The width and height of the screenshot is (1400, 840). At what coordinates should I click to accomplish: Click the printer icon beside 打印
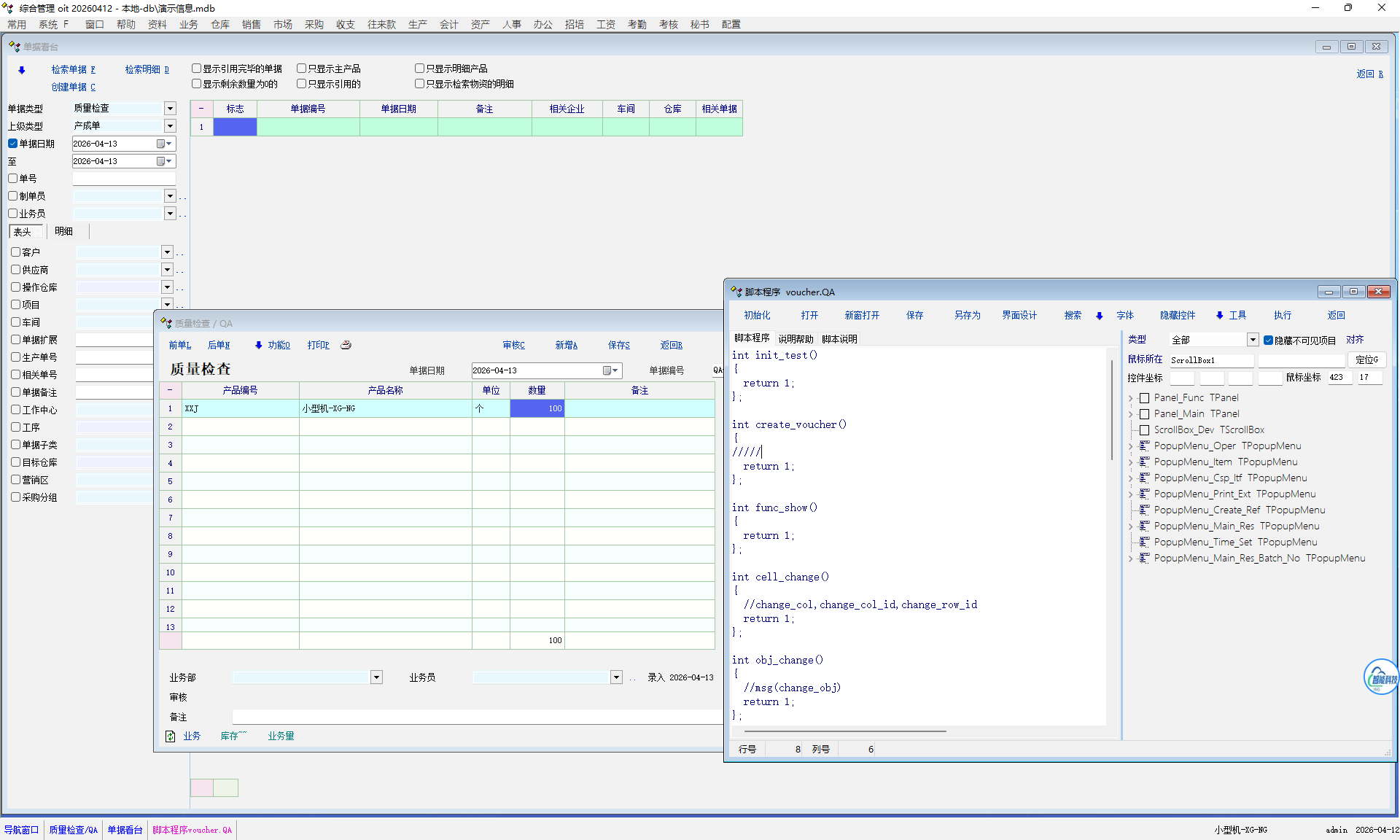[x=346, y=345]
